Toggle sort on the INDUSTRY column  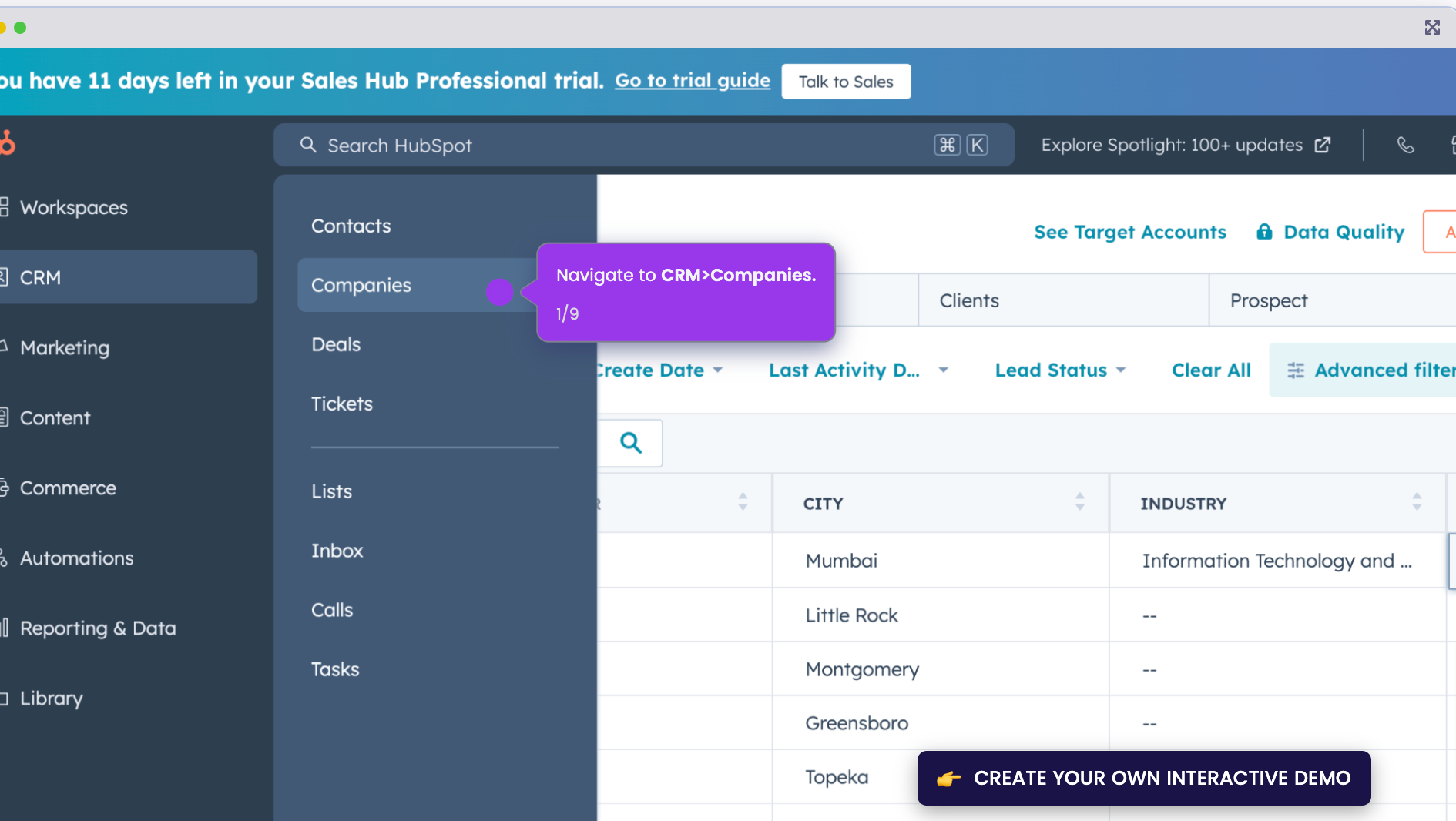pos(1417,503)
